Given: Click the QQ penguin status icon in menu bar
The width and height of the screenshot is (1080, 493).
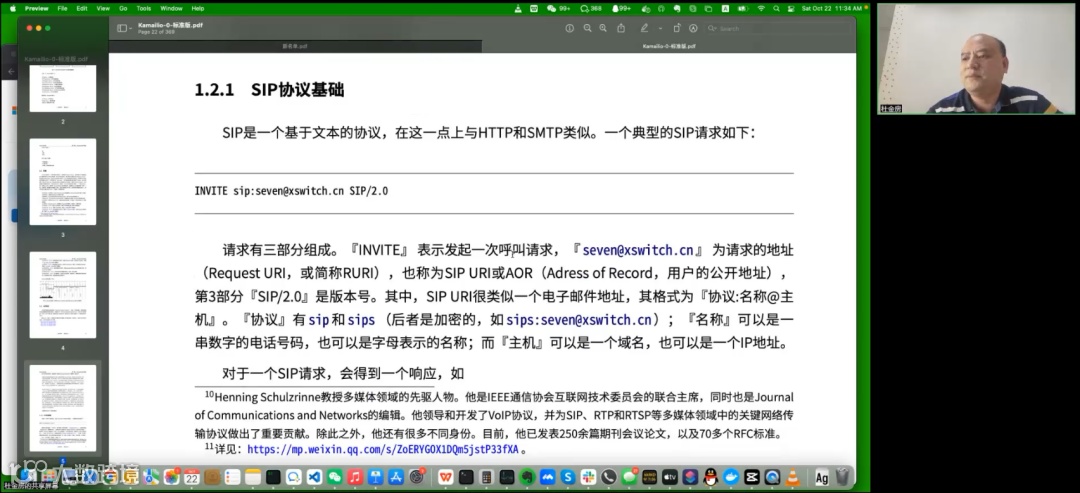Looking at the screenshot, I should tap(615, 8).
